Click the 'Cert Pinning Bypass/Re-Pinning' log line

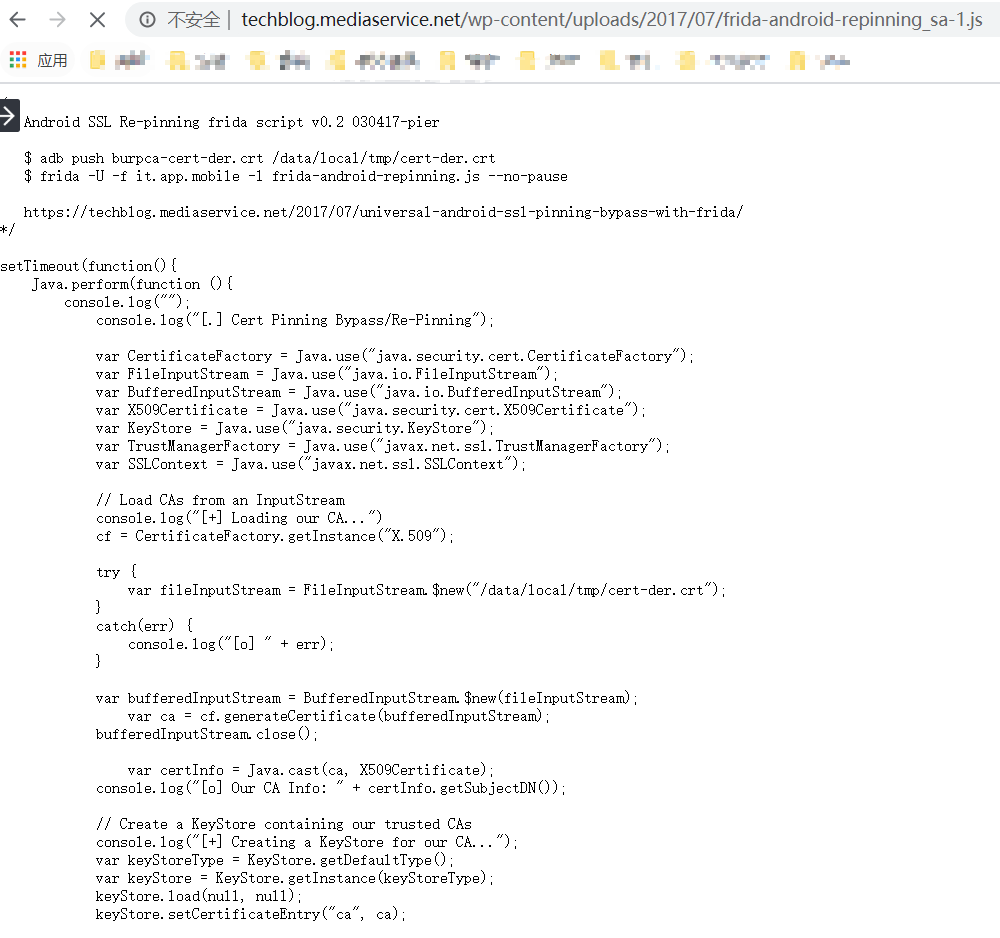(295, 320)
